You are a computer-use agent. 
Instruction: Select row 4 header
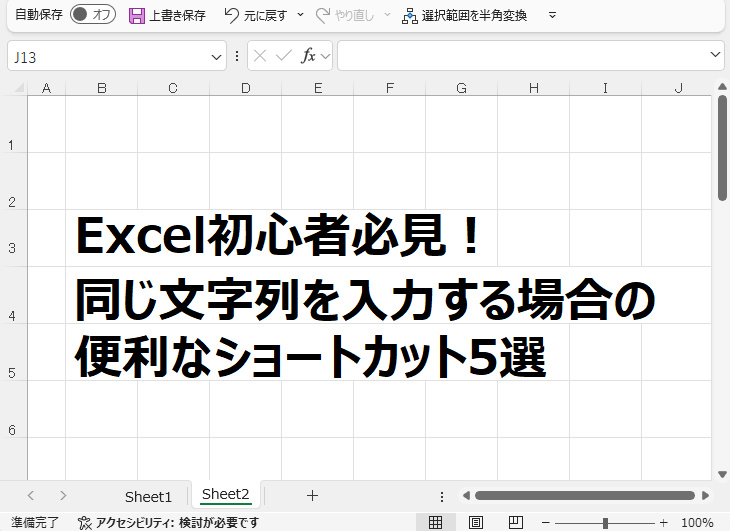[x=13, y=295]
